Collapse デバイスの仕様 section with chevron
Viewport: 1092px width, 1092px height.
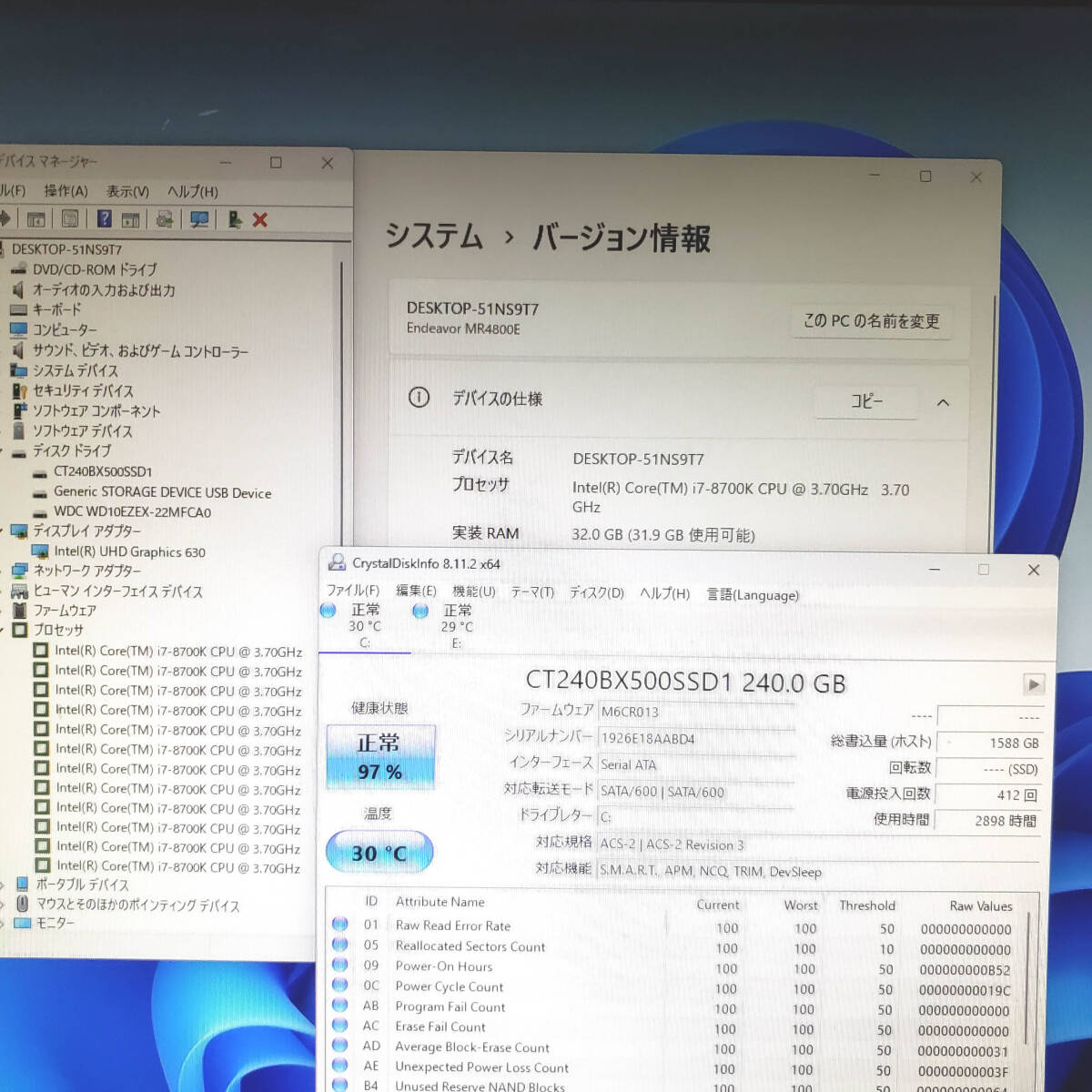pos(944,402)
